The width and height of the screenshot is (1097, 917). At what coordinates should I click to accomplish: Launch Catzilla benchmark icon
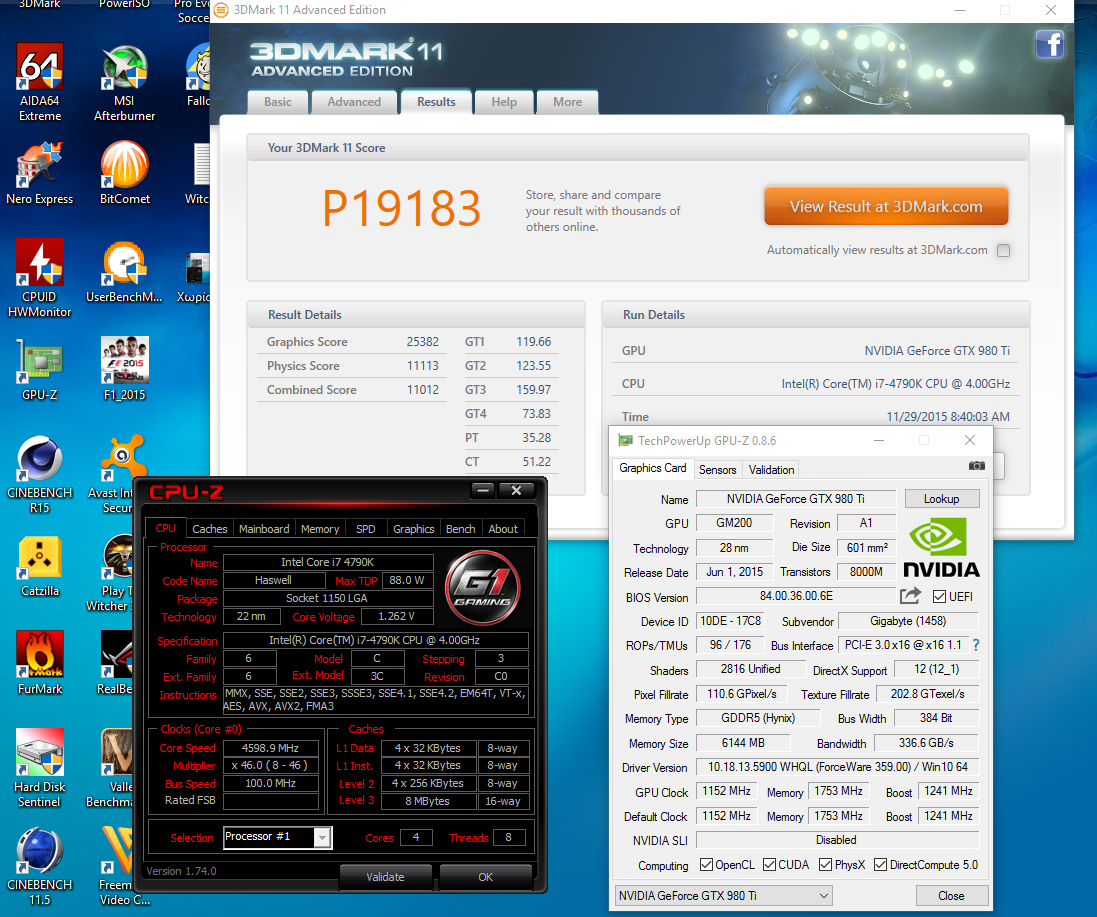pyautogui.click(x=40, y=565)
